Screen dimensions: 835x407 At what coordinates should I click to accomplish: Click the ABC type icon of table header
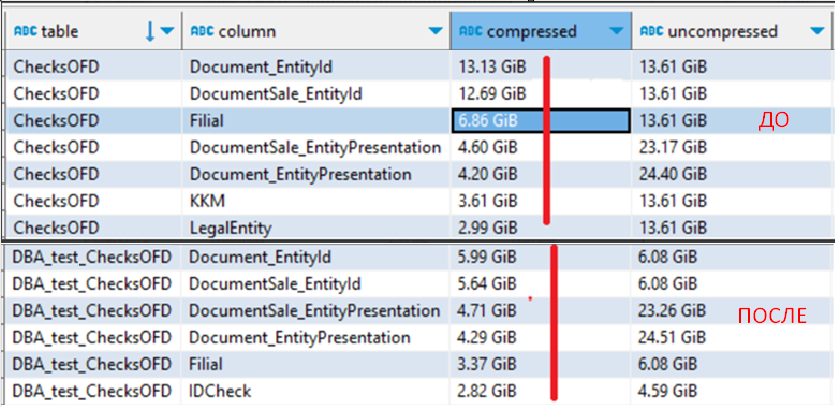point(26,32)
